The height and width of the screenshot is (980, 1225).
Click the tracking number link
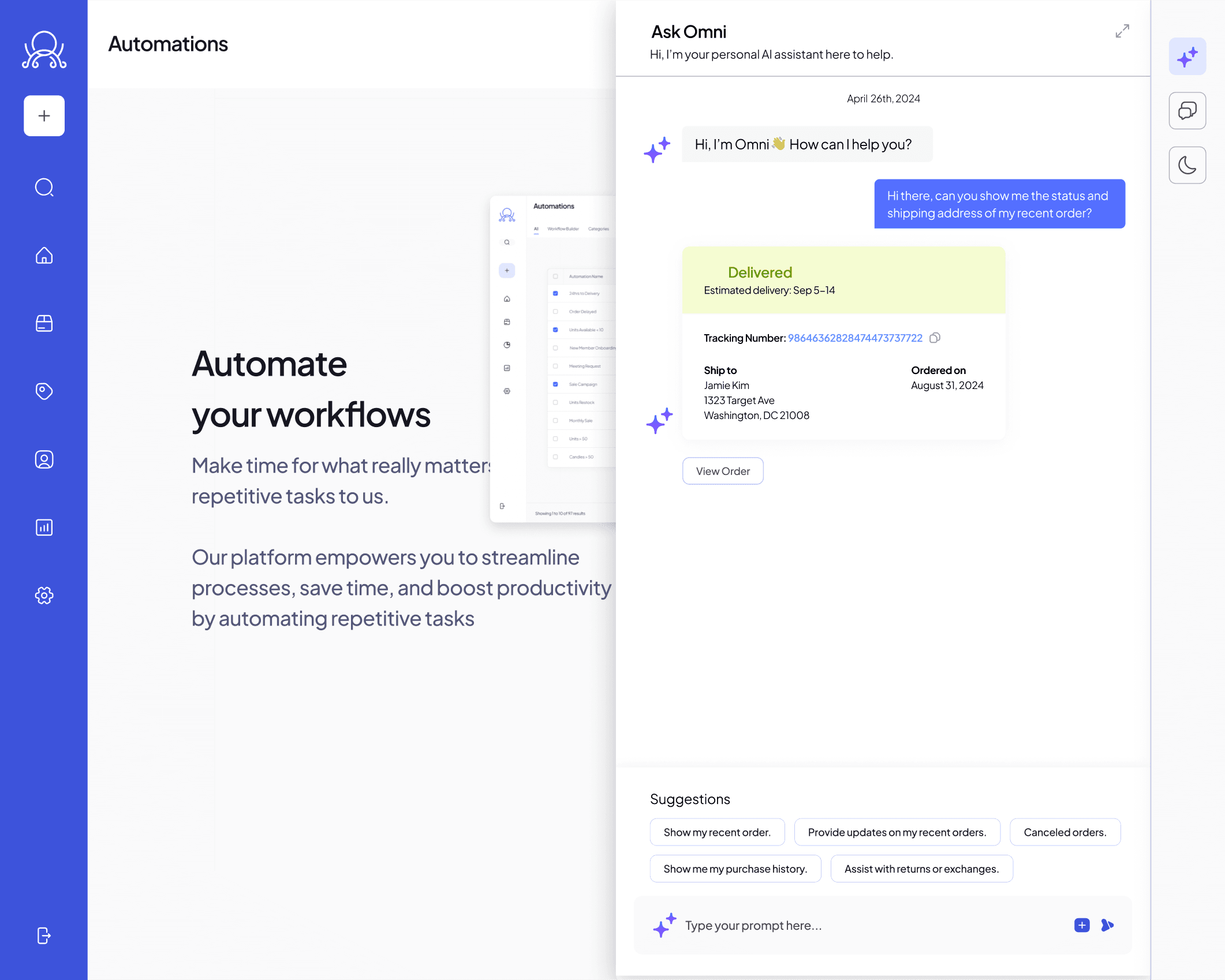[854, 338]
